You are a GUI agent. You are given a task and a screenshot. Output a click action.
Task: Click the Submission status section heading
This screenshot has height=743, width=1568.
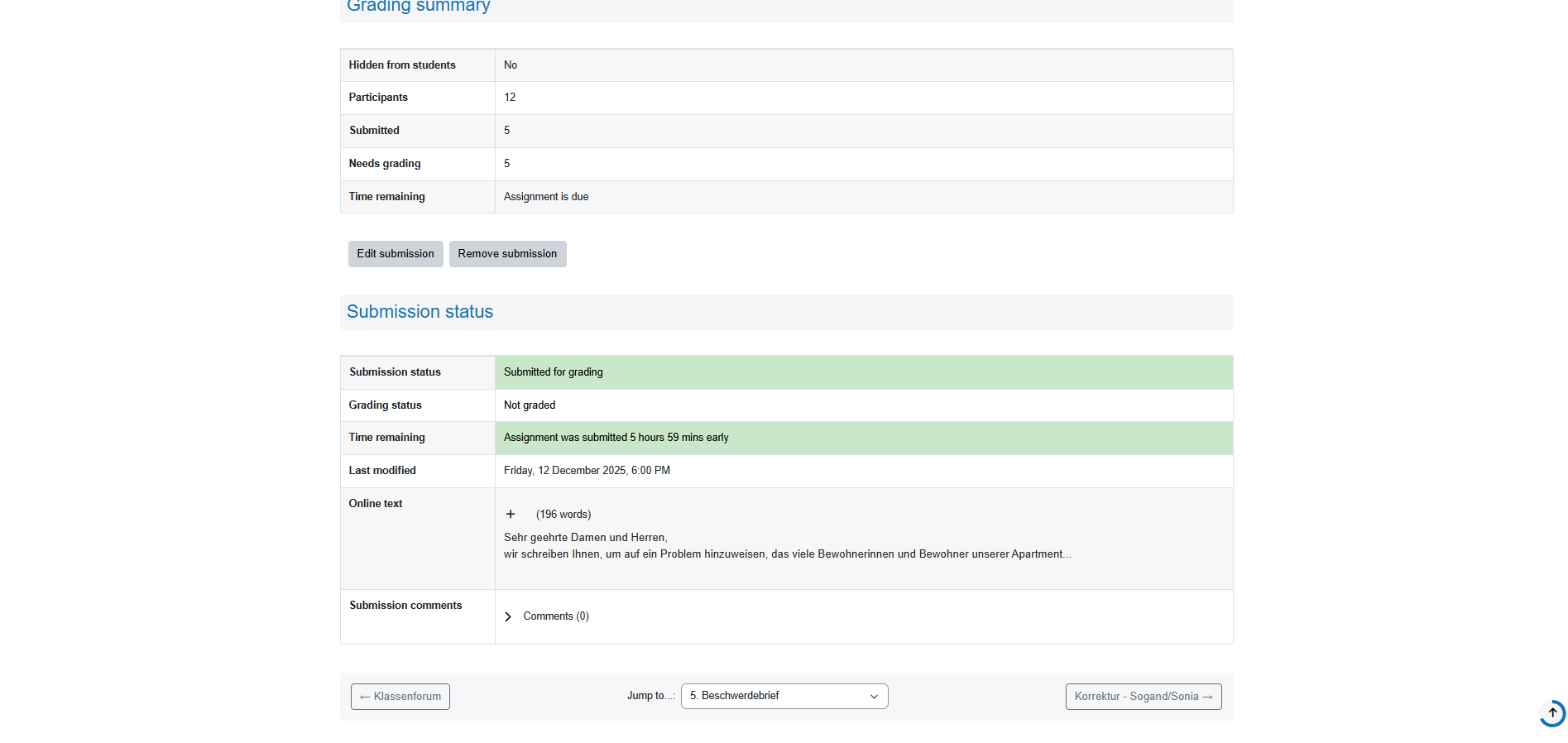click(x=420, y=312)
